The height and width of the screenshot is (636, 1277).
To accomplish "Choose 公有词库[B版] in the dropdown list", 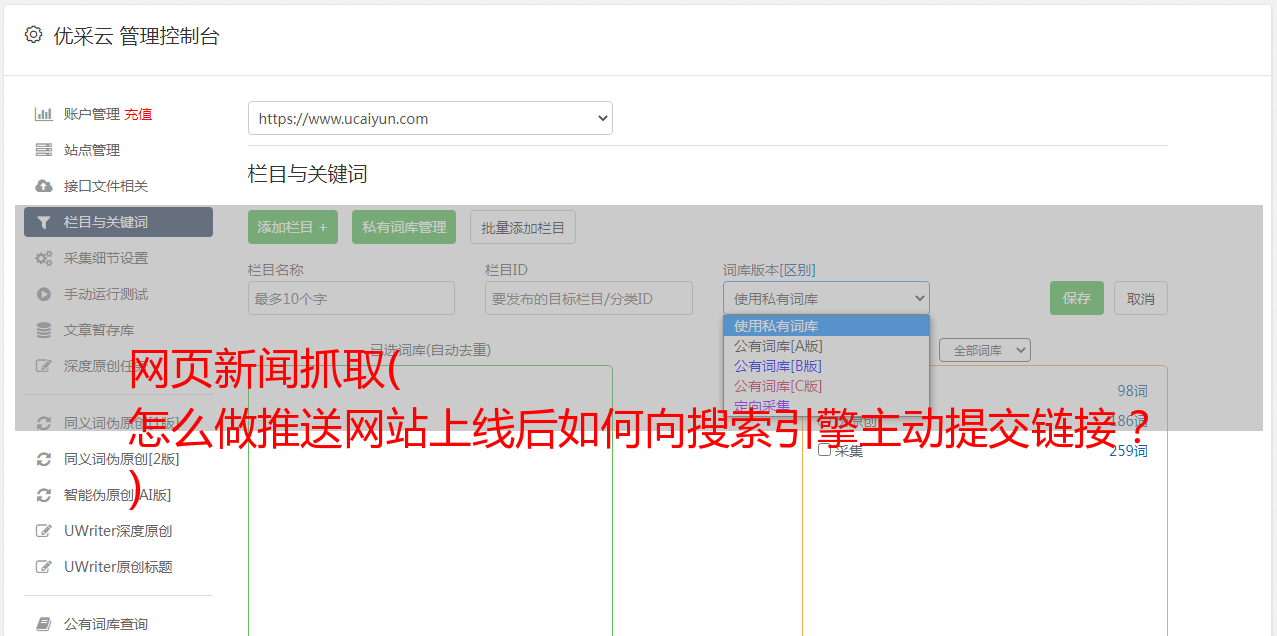I will tap(826, 366).
